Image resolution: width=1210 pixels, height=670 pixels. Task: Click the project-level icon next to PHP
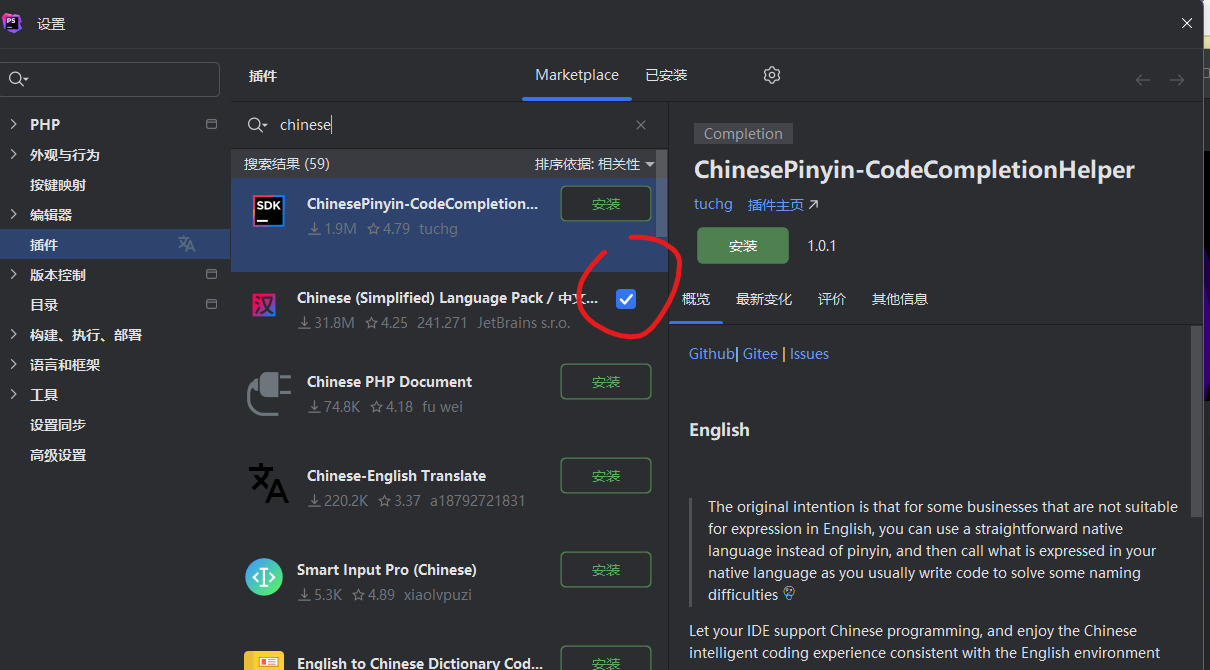211,124
